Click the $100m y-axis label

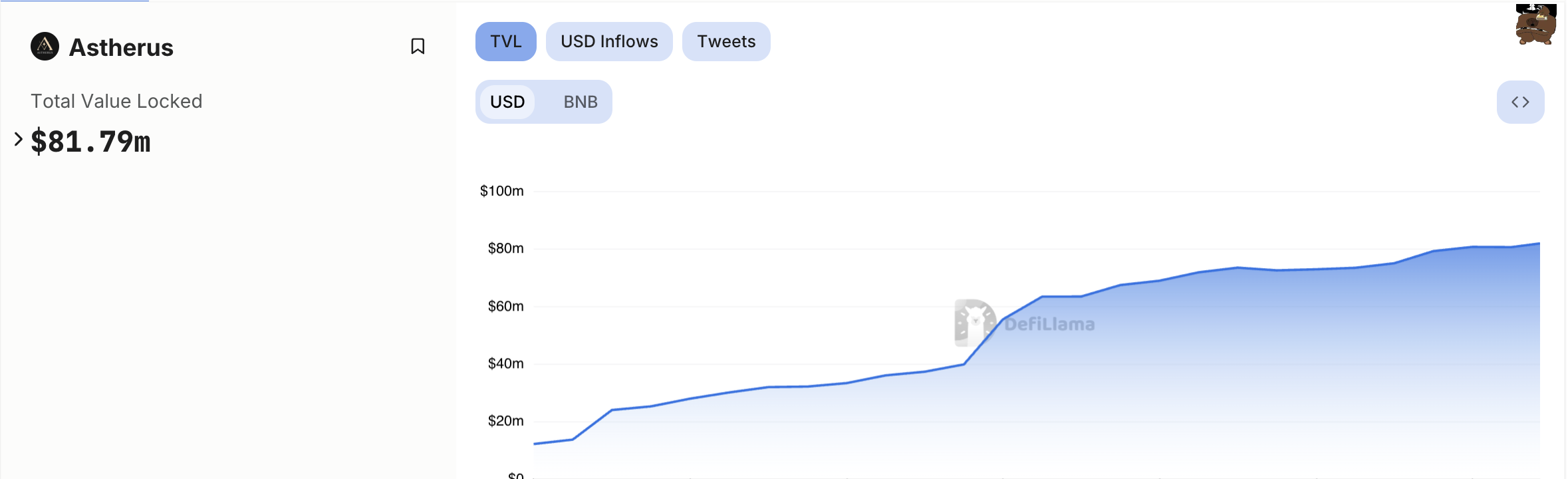click(x=501, y=191)
